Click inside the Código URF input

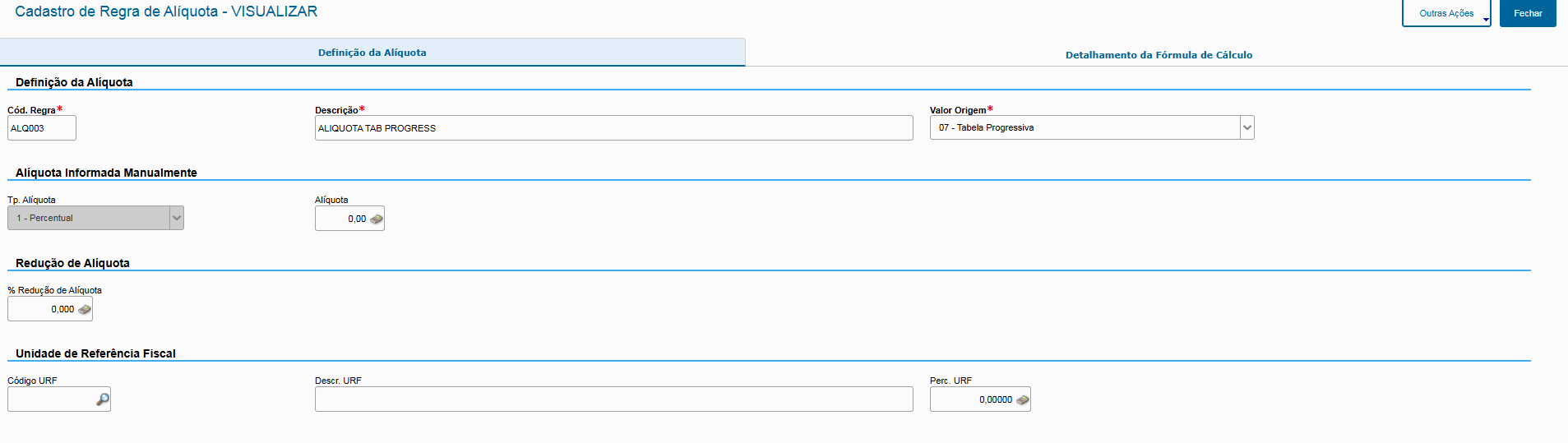[51, 399]
